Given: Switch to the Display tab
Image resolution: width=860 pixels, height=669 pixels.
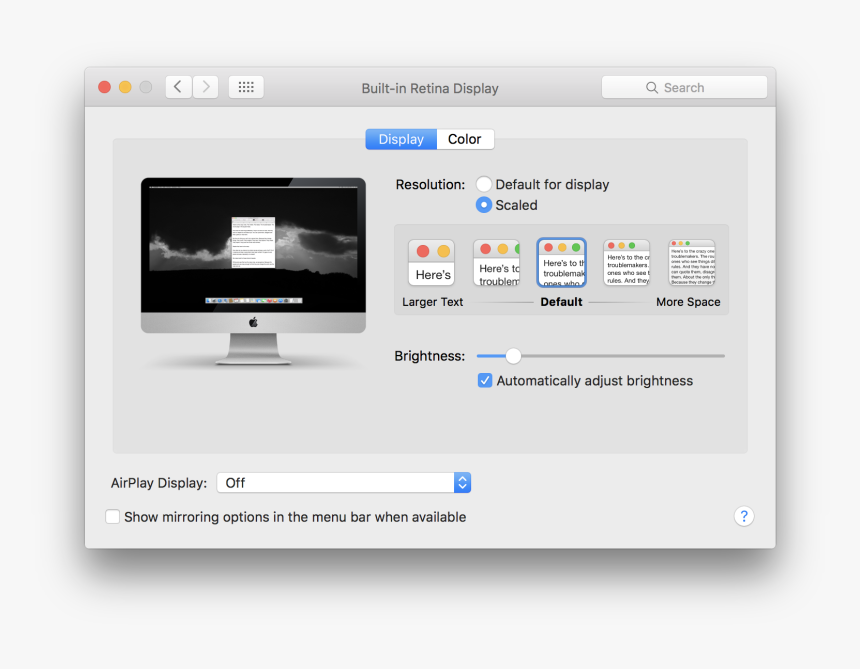Looking at the screenshot, I should [401, 139].
